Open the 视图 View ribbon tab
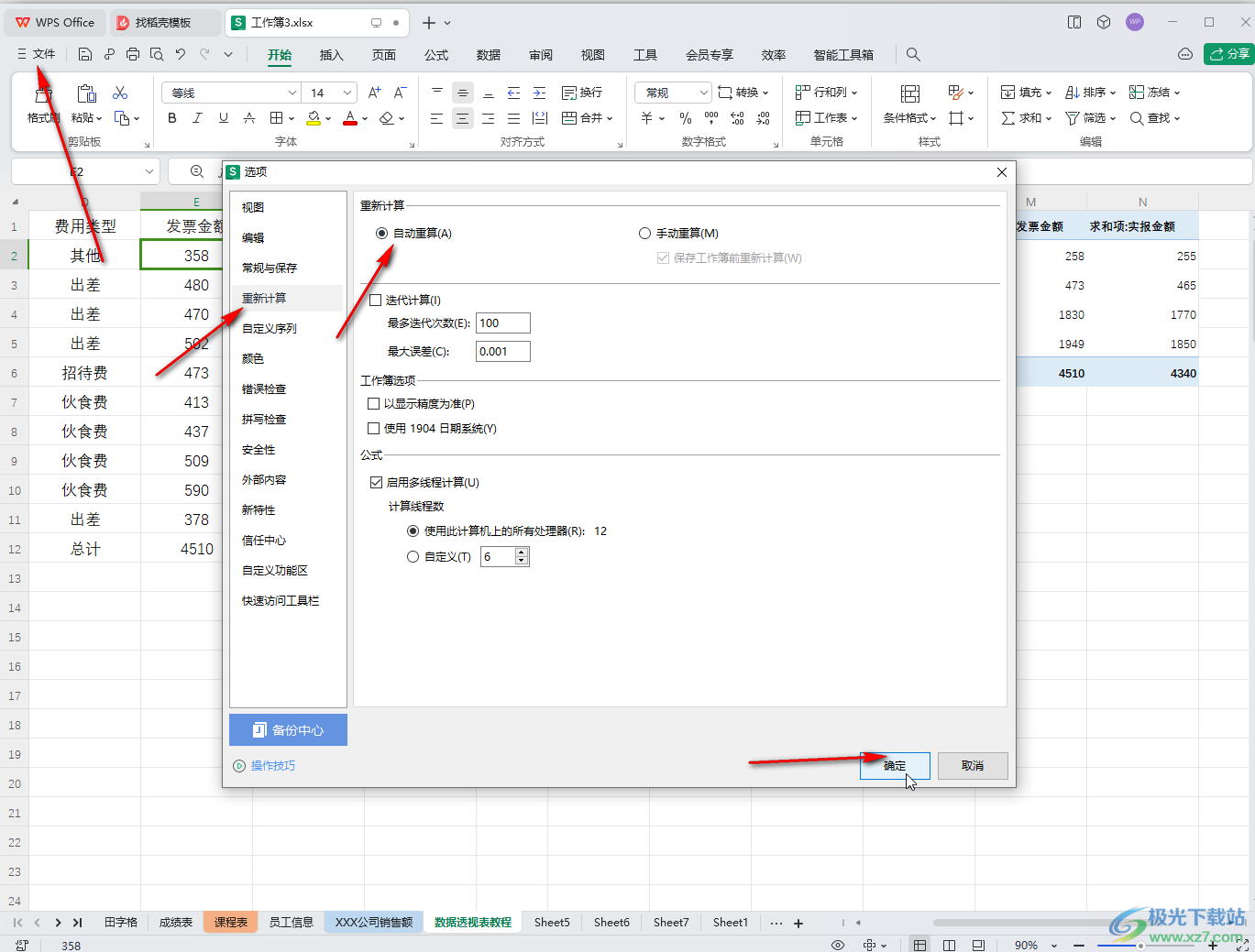 593,55
